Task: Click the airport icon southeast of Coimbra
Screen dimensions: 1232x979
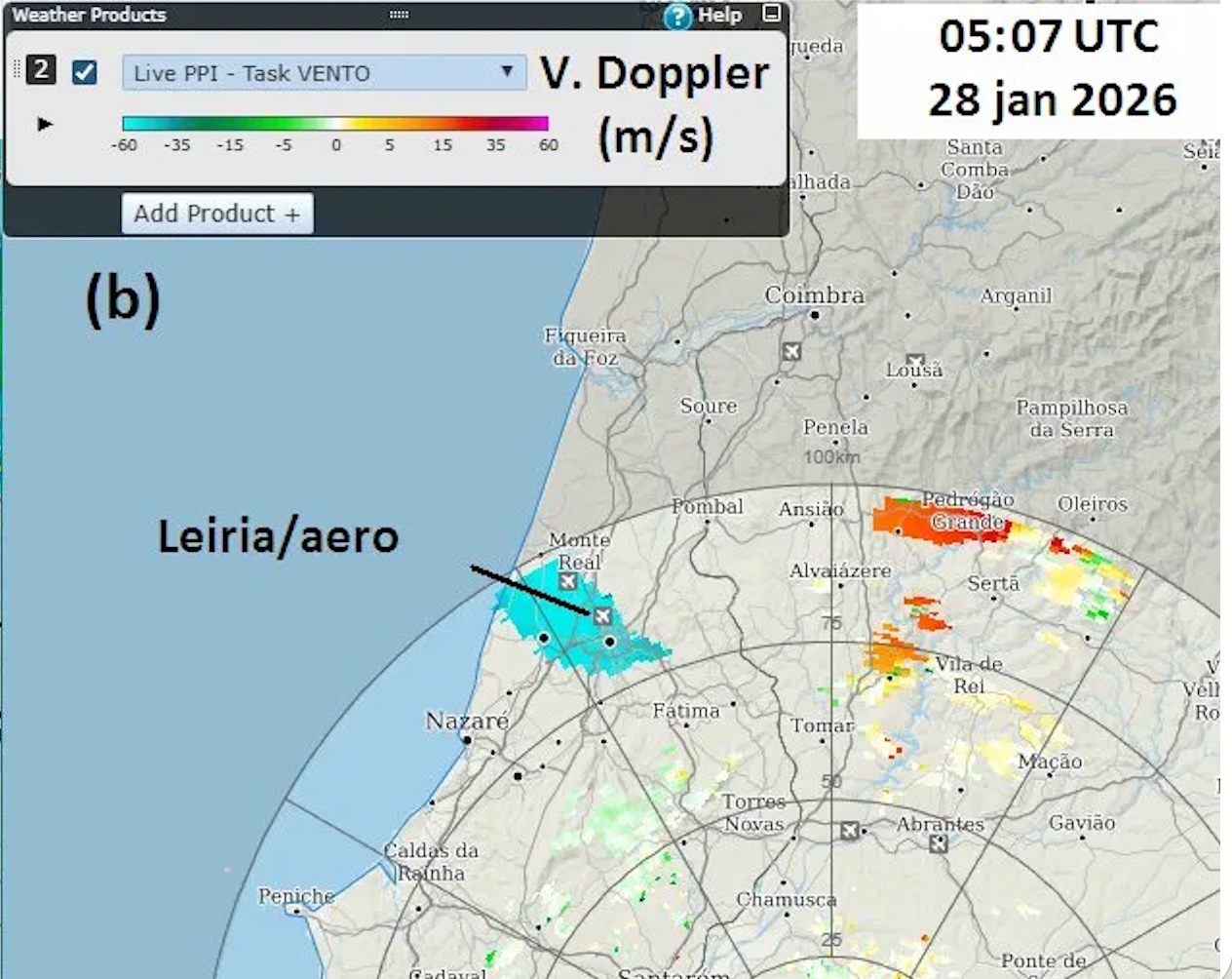Action: coord(791,351)
